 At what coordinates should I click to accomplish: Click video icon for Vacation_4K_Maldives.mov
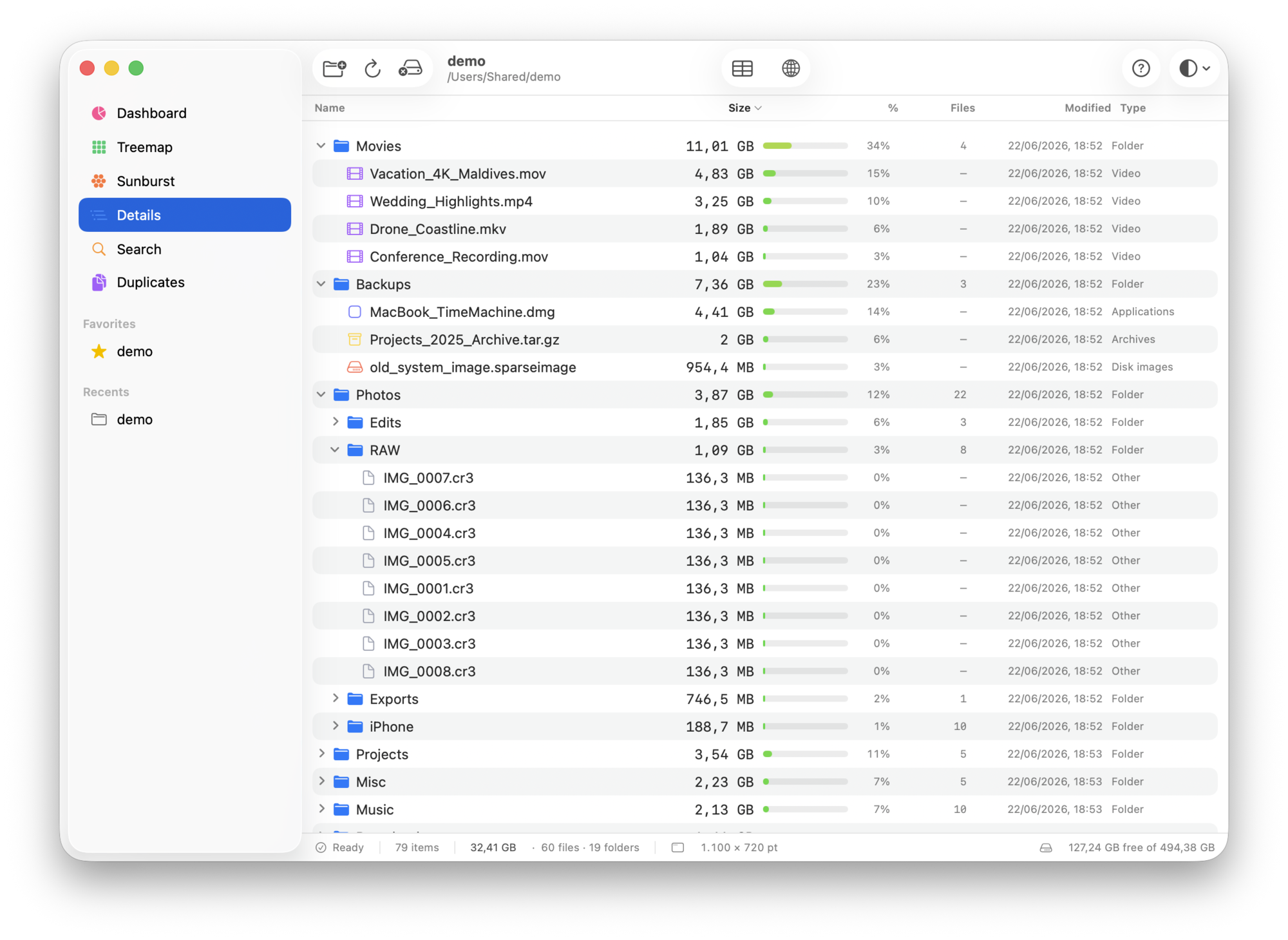(x=354, y=173)
